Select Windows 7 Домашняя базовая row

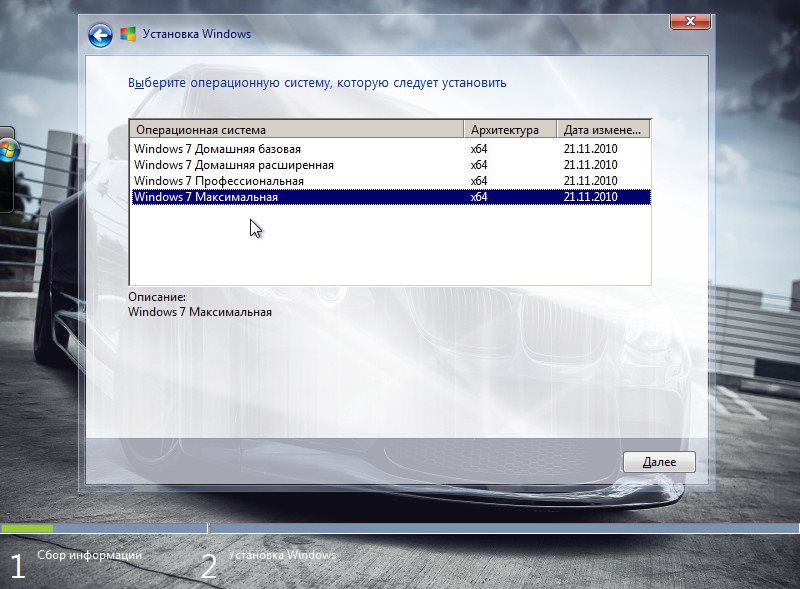pos(391,149)
